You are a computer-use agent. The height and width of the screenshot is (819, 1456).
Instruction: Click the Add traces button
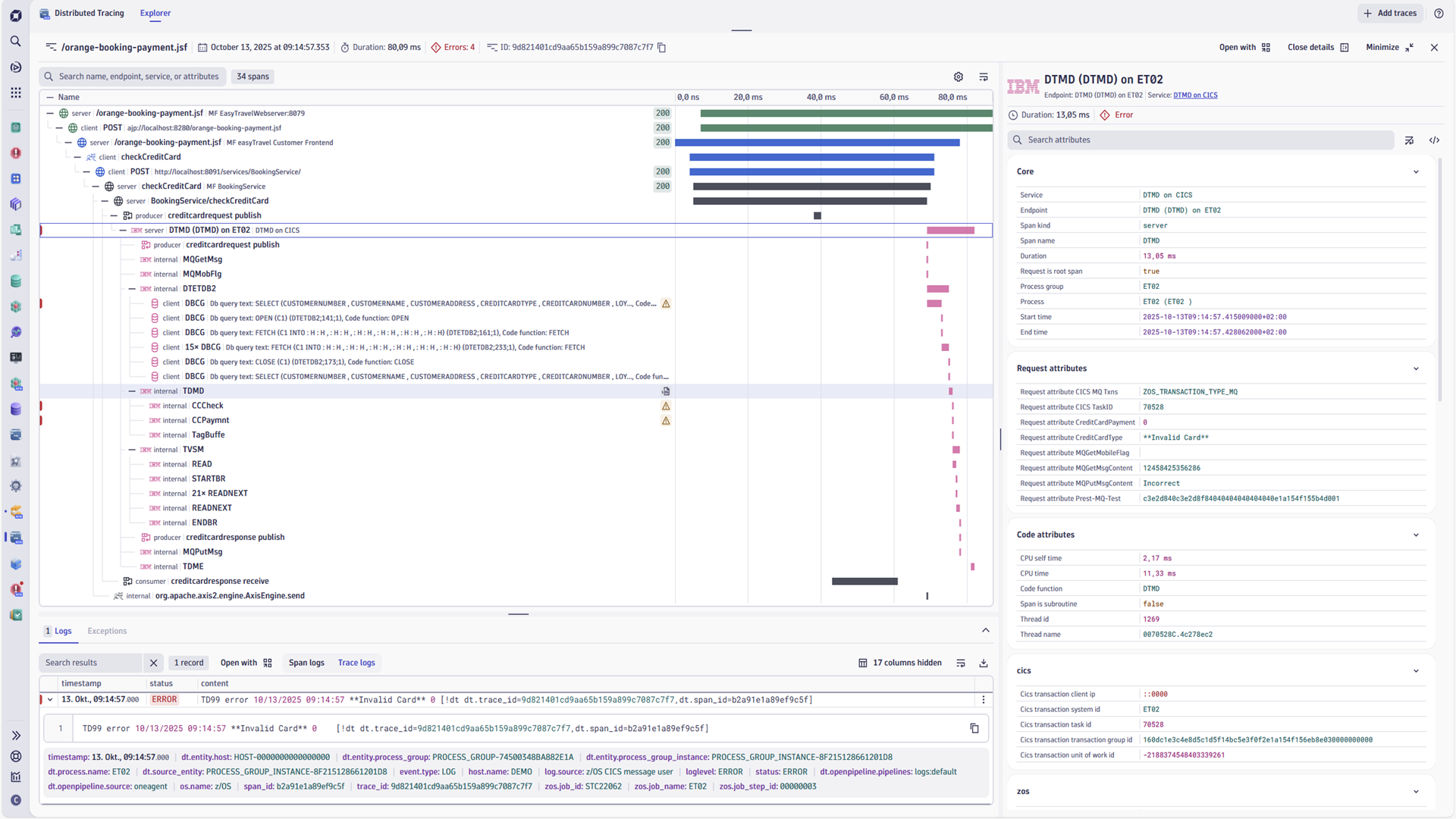tap(1390, 13)
